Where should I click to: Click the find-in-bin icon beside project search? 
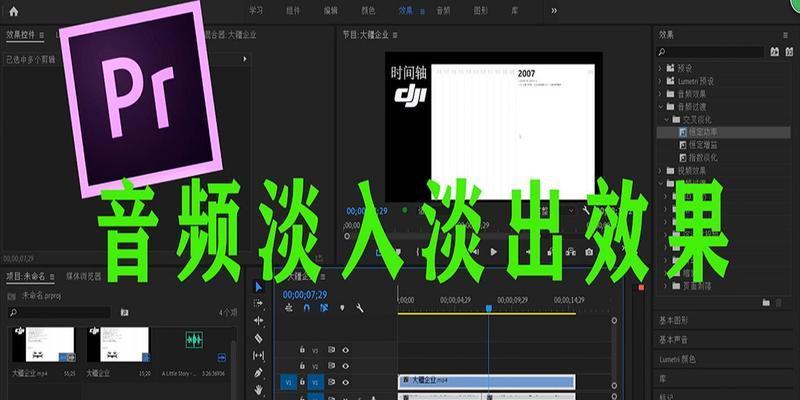[124, 312]
